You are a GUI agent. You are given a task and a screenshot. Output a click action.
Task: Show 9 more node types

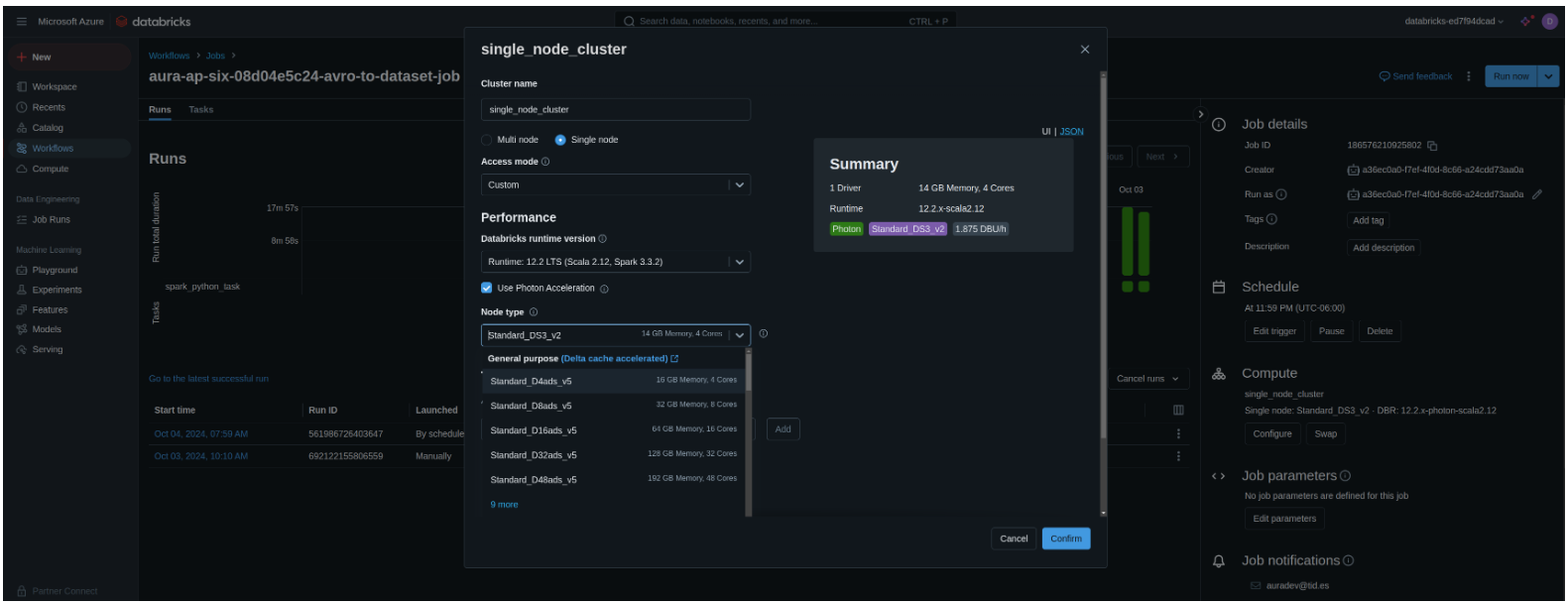click(x=504, y=505)
